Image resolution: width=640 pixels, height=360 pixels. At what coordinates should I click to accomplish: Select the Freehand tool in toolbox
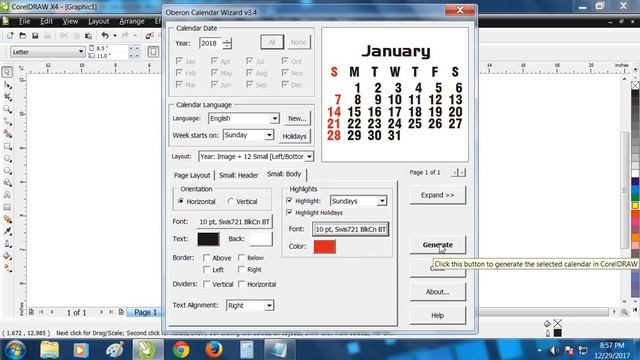point(7,122)
